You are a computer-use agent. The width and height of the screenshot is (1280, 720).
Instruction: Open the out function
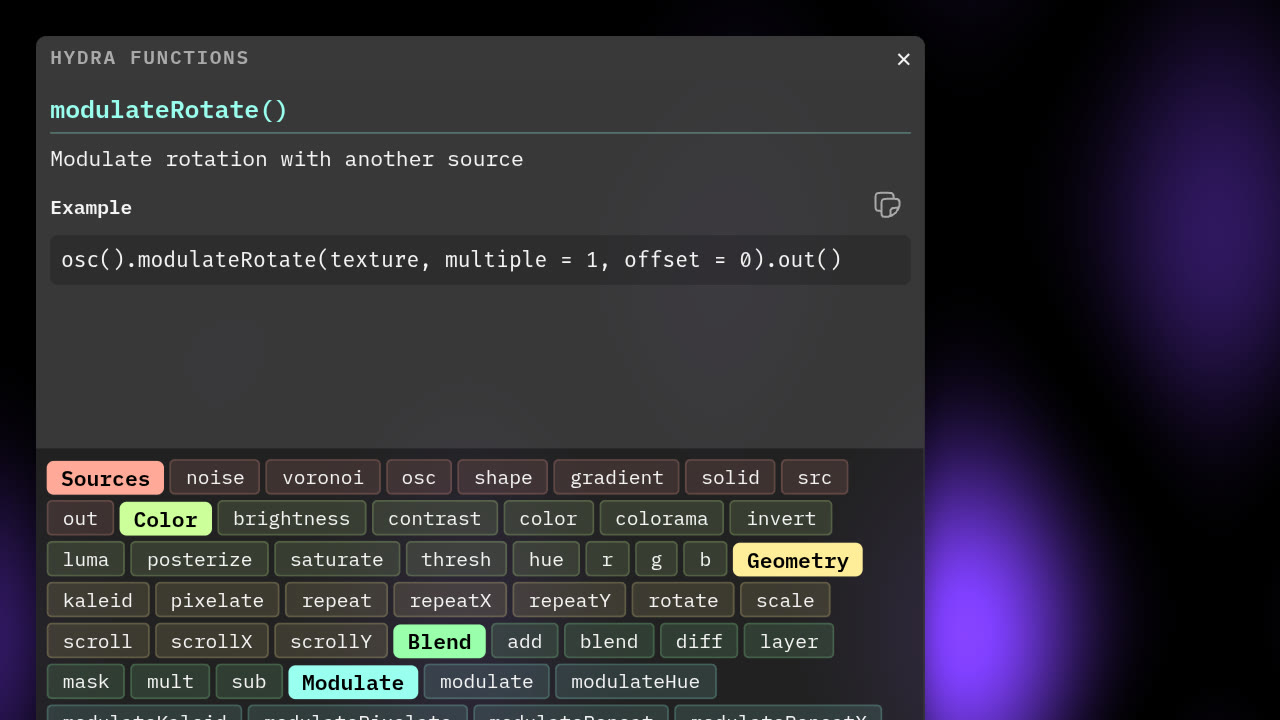(80, 518)
